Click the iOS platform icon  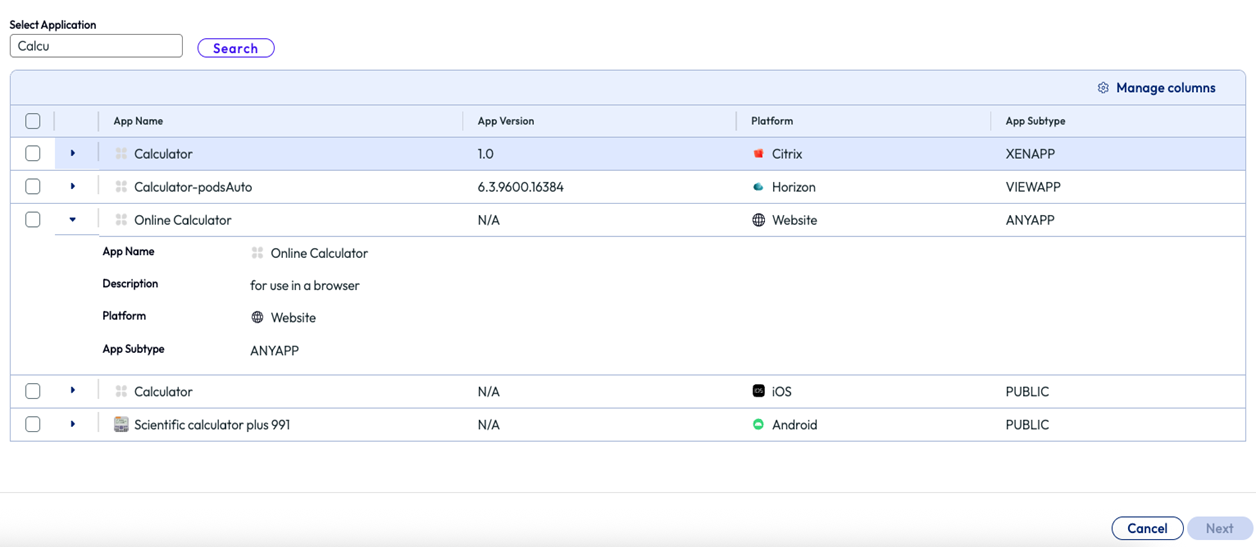click(x=758, y=391)
